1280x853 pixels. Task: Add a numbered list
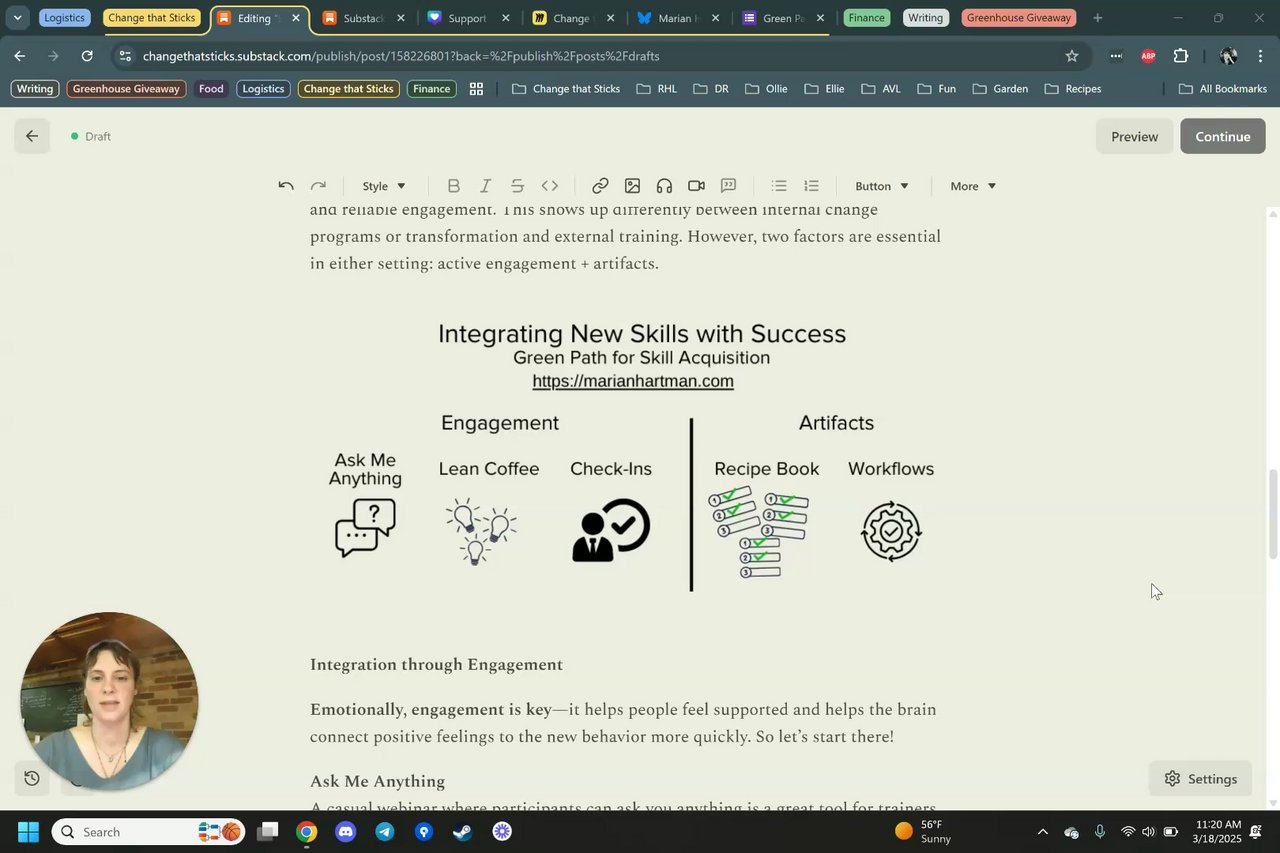tap(811, 186)
